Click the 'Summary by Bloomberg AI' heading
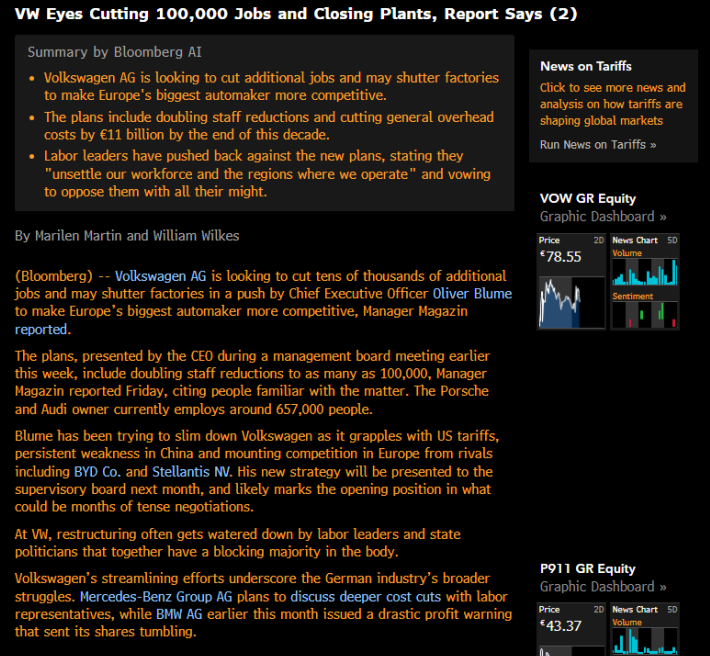 point(115,53)
